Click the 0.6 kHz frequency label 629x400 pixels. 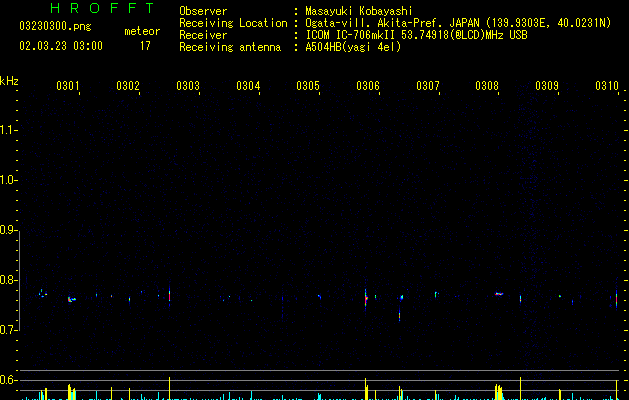coord(8,380)
